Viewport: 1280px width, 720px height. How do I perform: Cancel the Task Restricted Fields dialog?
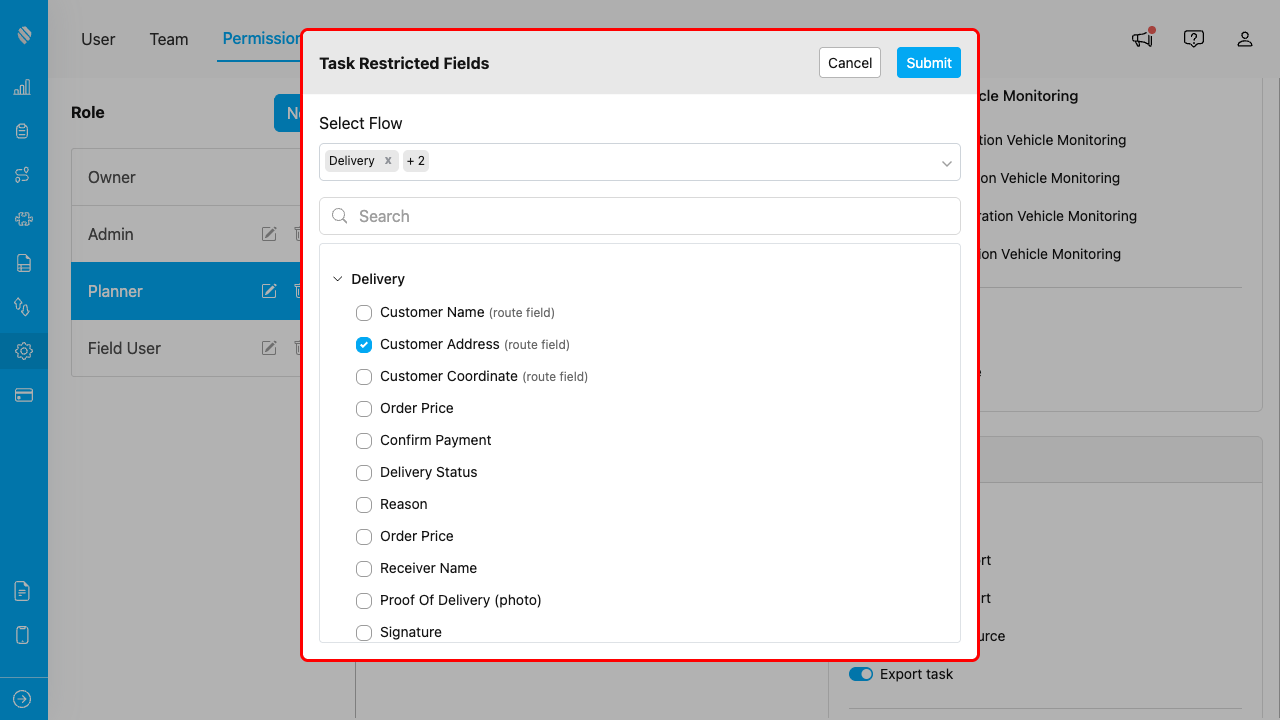pos(849,62)
